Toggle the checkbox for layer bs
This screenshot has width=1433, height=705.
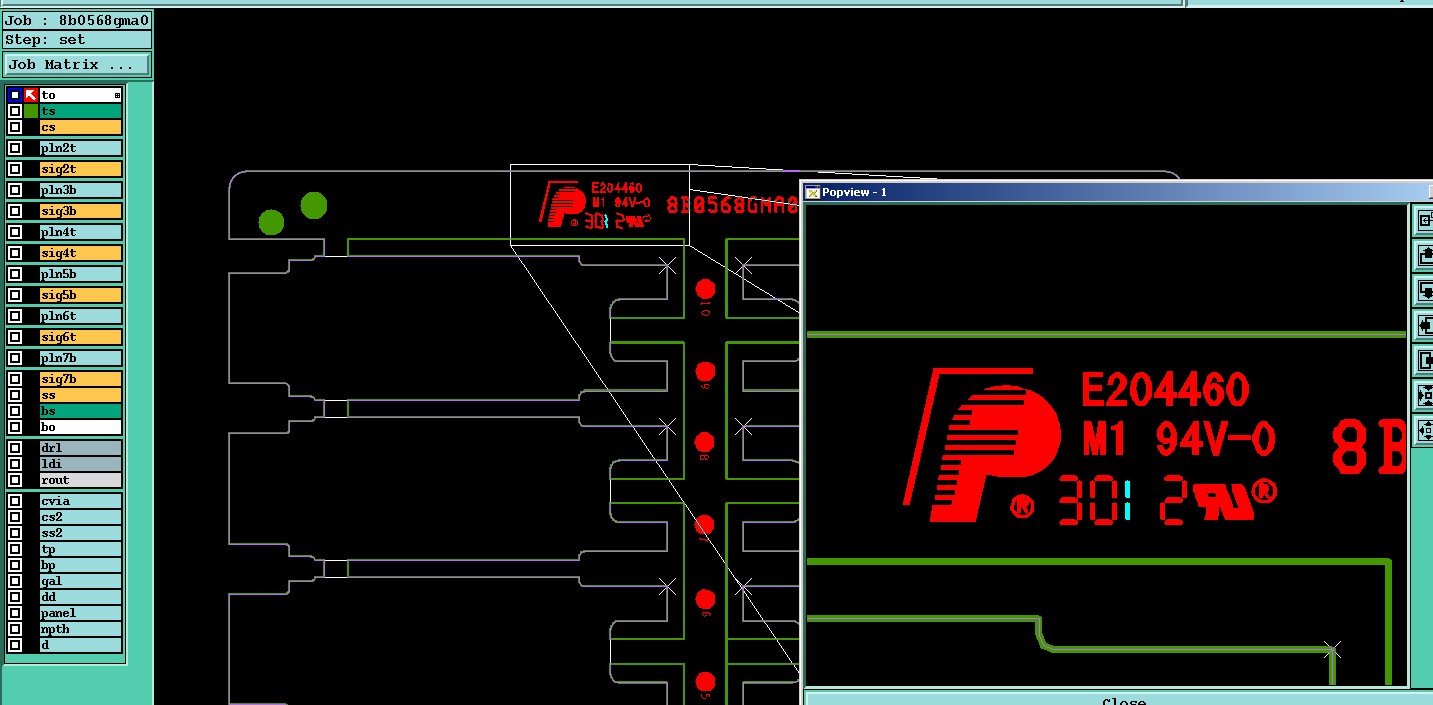(x=15, y=411)
